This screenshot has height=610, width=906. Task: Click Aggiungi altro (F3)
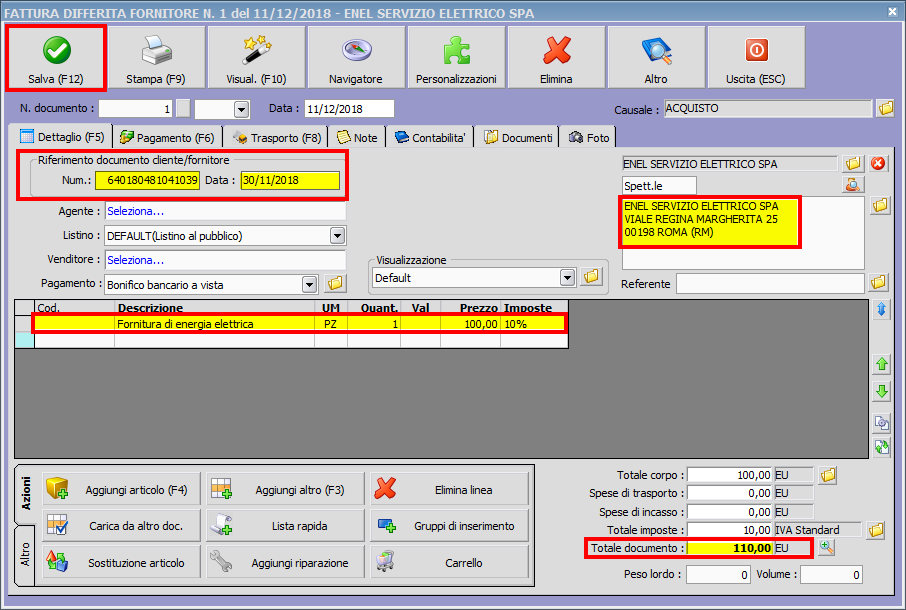(x=285, y=490)
